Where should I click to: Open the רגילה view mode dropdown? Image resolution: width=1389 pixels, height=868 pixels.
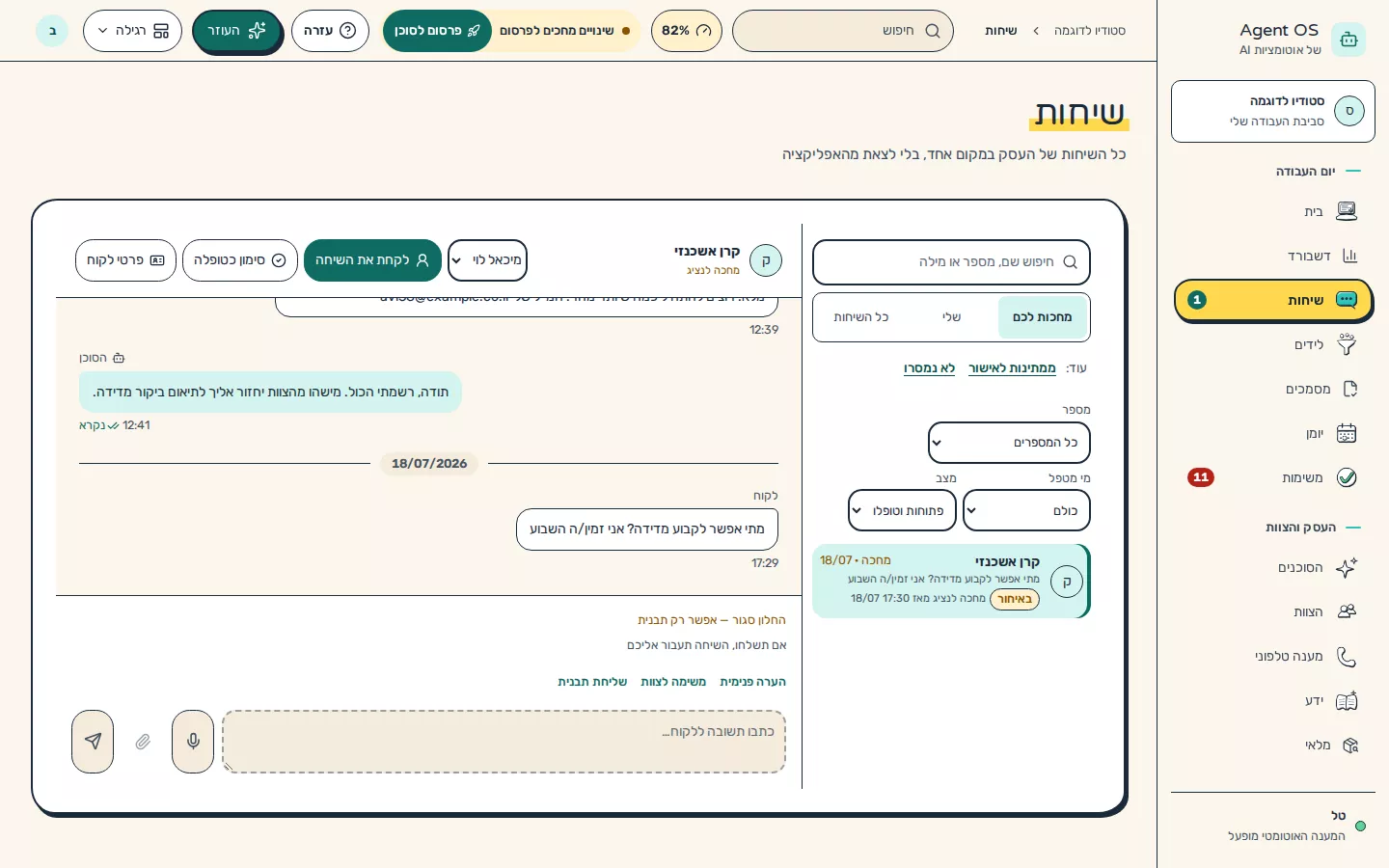click(x=132, y=31)
